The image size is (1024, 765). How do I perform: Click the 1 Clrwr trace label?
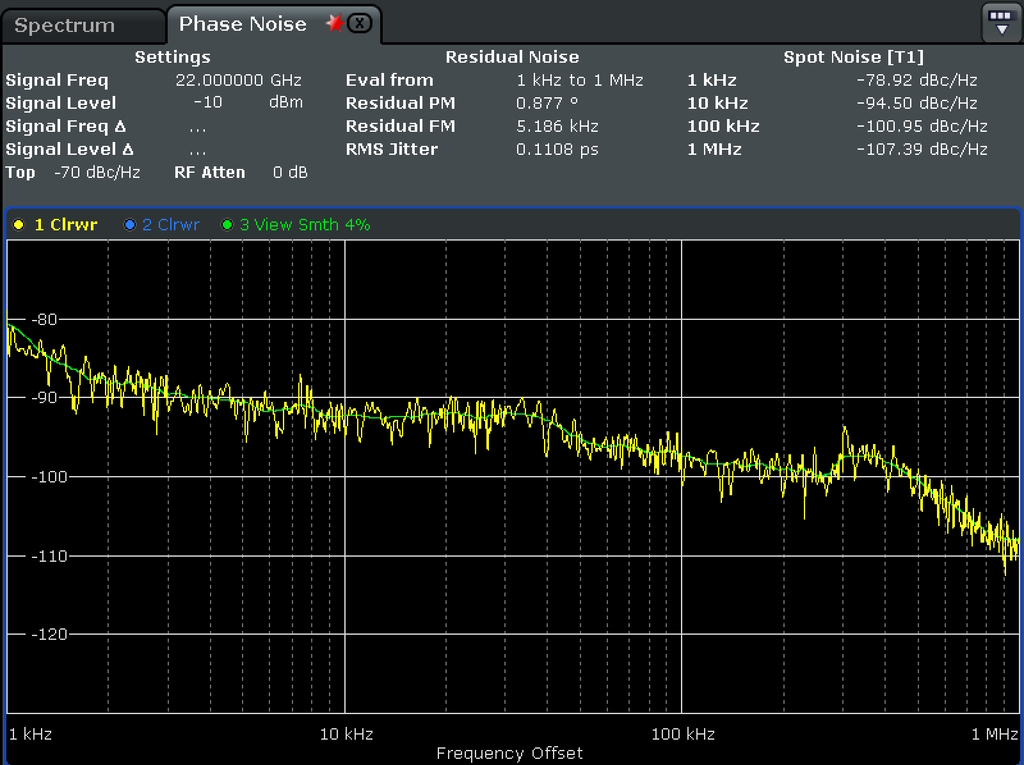(66, 225)
